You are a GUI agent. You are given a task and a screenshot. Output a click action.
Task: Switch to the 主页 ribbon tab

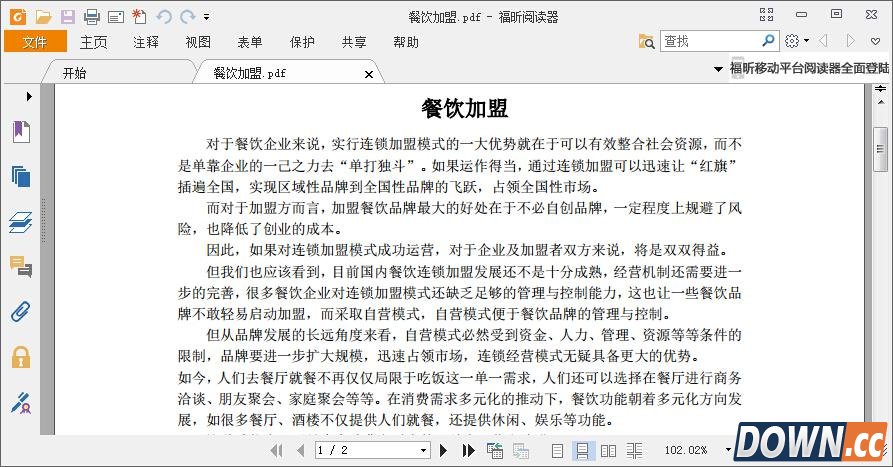[93, 42]
